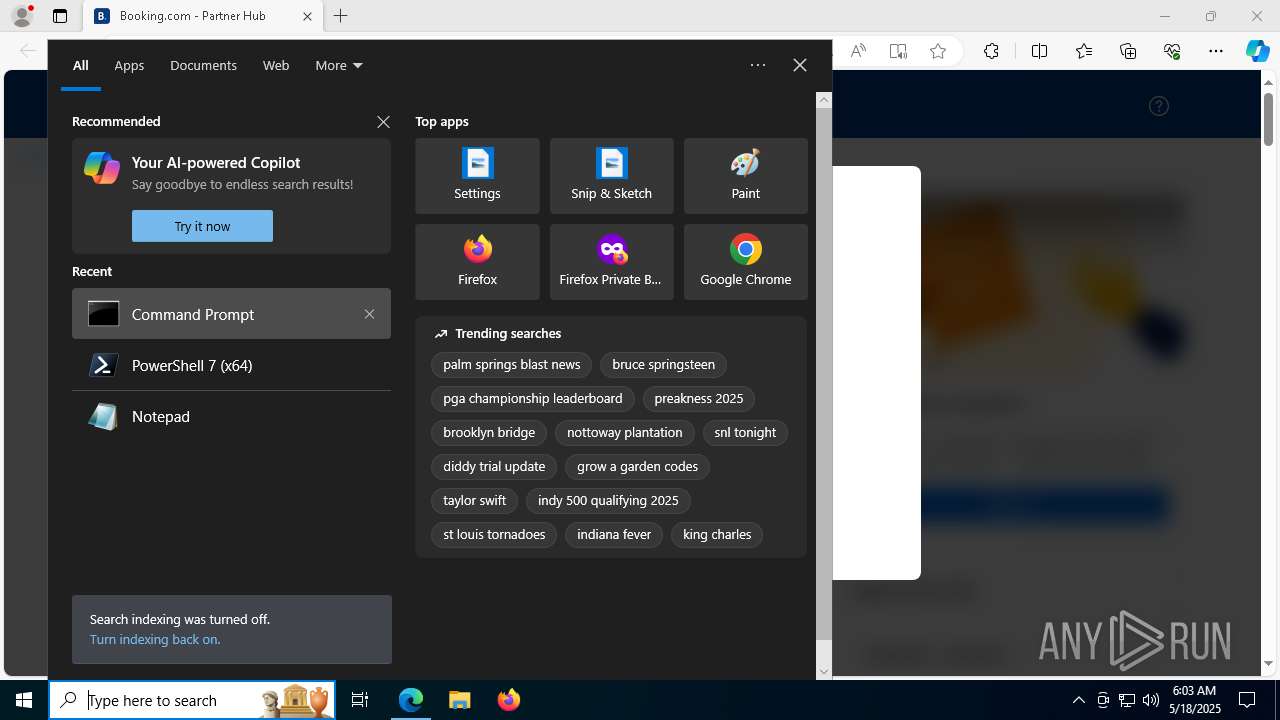Screen dimensions: 1280x720
Task: Open Edge Copilot sidebar icon
Action: pyautogui.click(x=1257, y=51)
